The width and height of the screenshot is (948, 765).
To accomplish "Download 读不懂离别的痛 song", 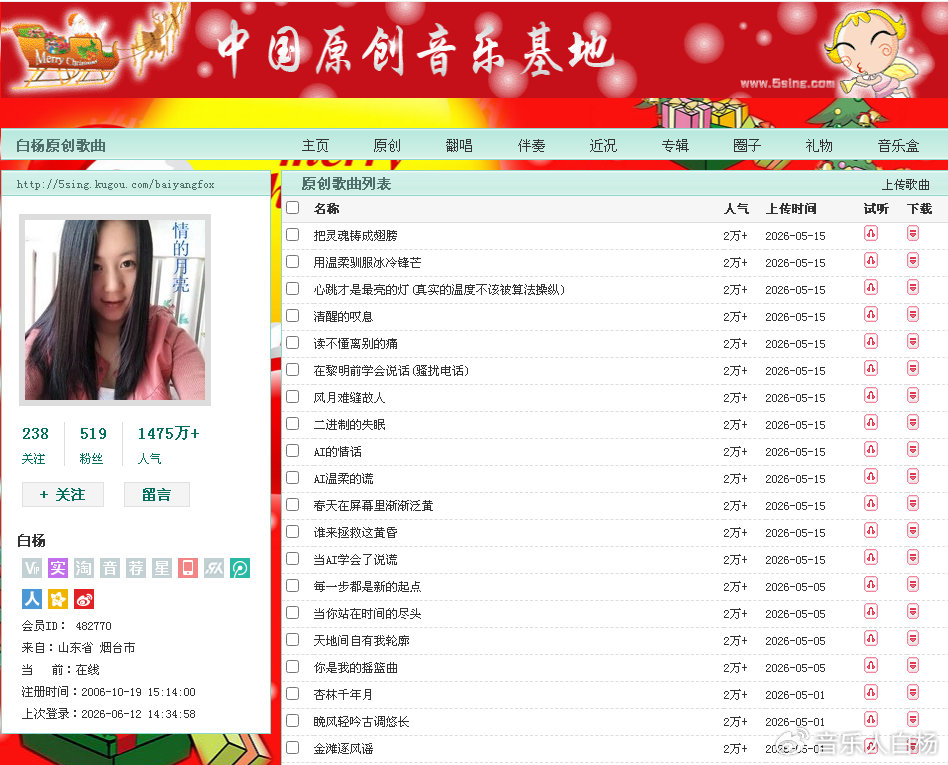I will tap(913, 342).
